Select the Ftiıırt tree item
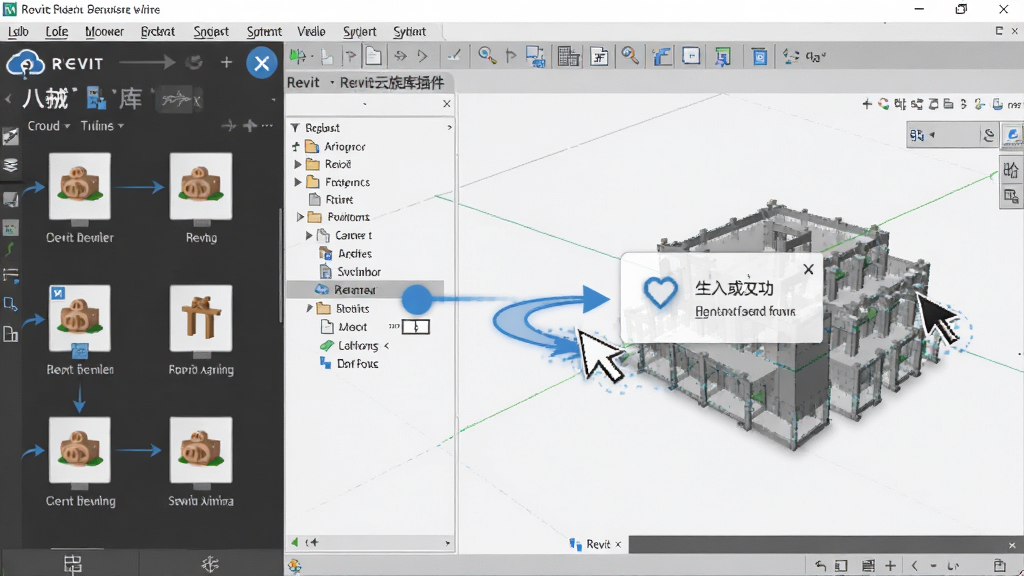The width and height of the screenshot is (1024, 576). (331, 199)
